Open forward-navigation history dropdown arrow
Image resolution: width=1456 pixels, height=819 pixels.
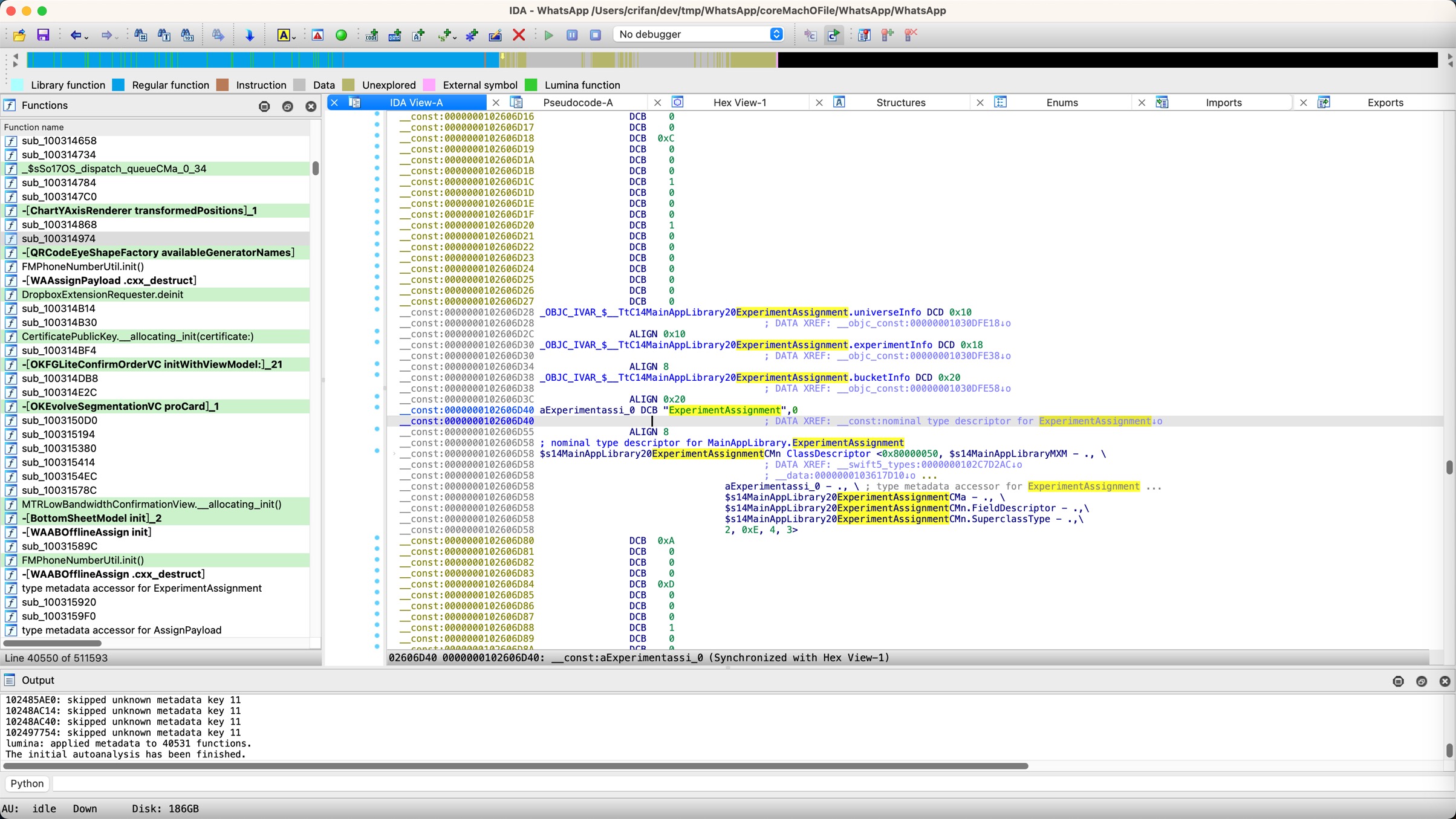[117, 37]
